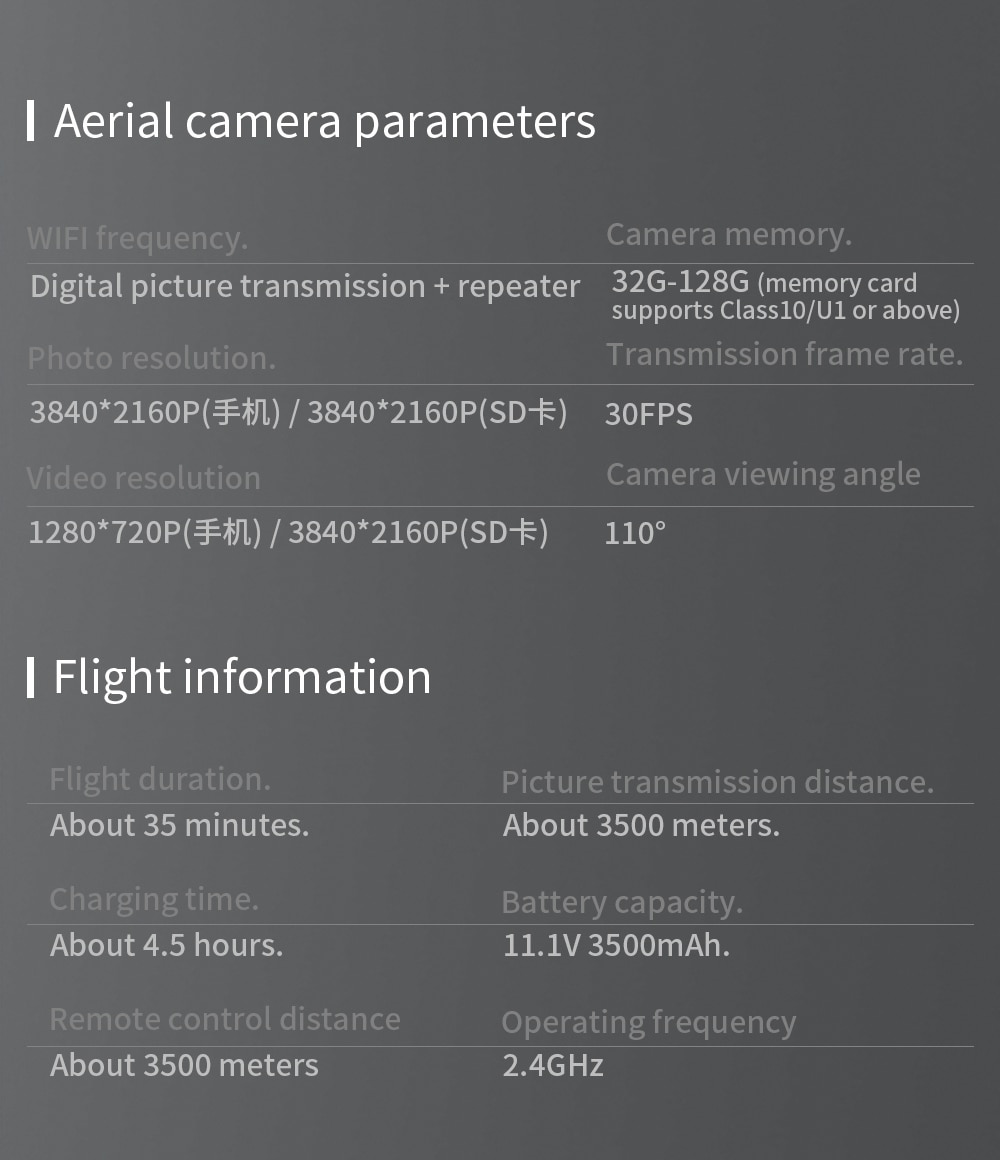Click the 30FPS value

649,414
